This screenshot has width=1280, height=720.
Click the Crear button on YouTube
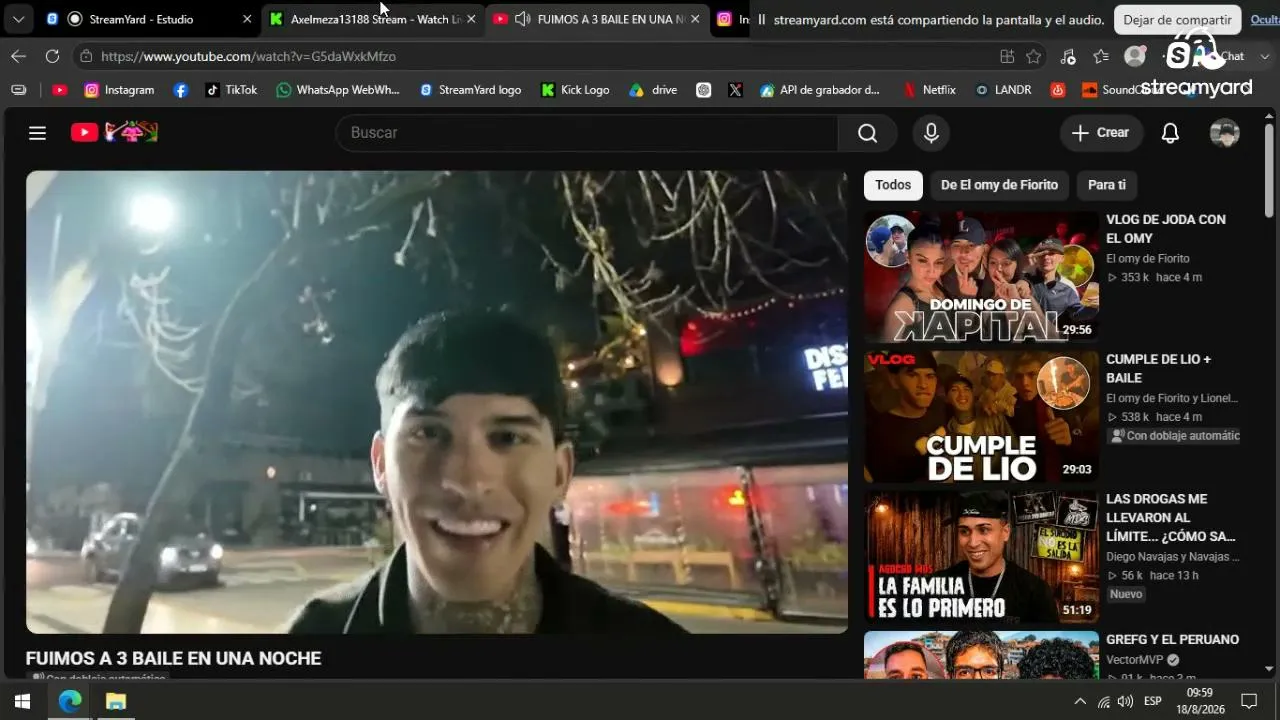tap(1101, 133)
